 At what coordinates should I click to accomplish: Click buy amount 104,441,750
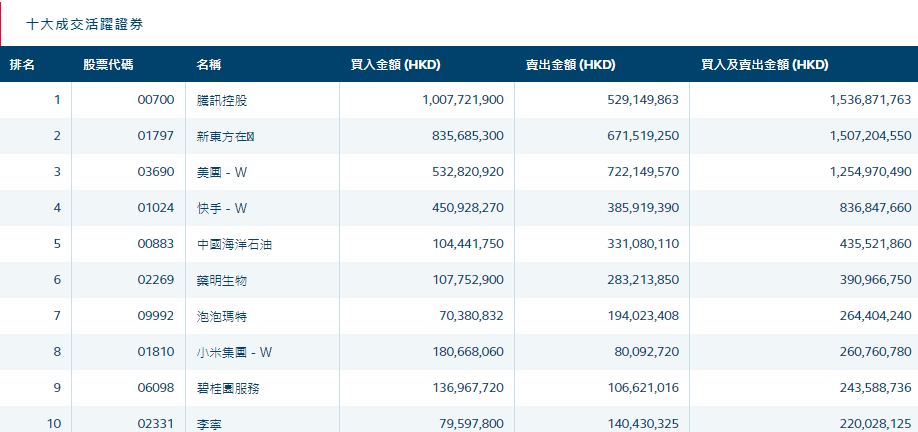click(468, 244)
